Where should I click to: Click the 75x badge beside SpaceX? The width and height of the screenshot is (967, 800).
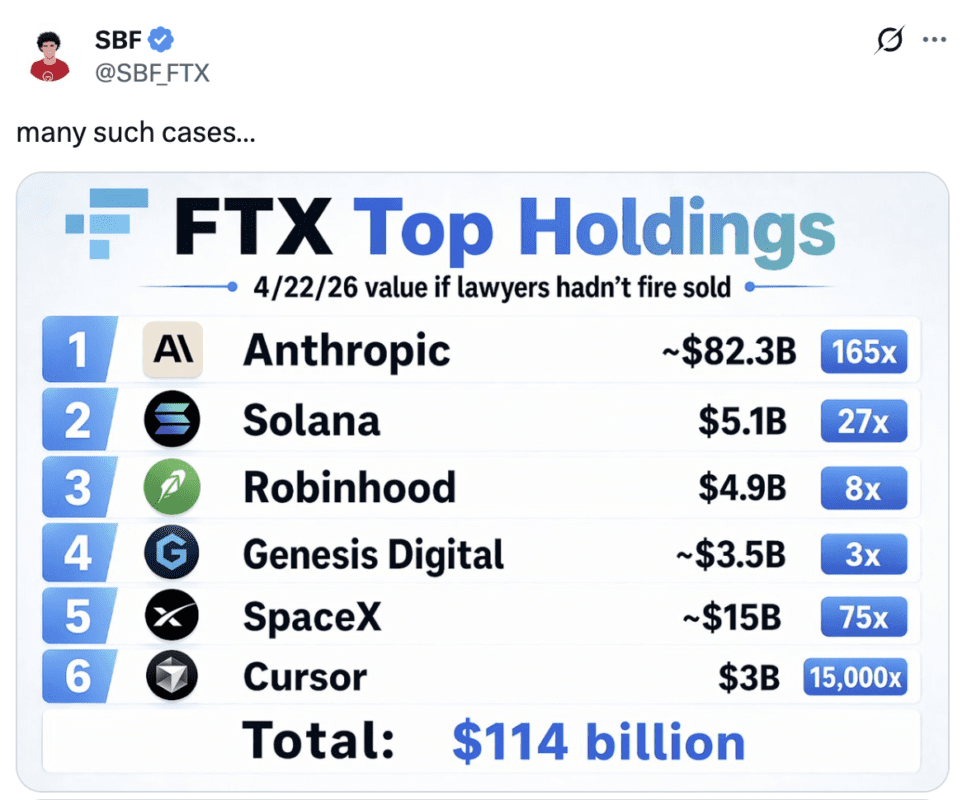pos(863,617)
